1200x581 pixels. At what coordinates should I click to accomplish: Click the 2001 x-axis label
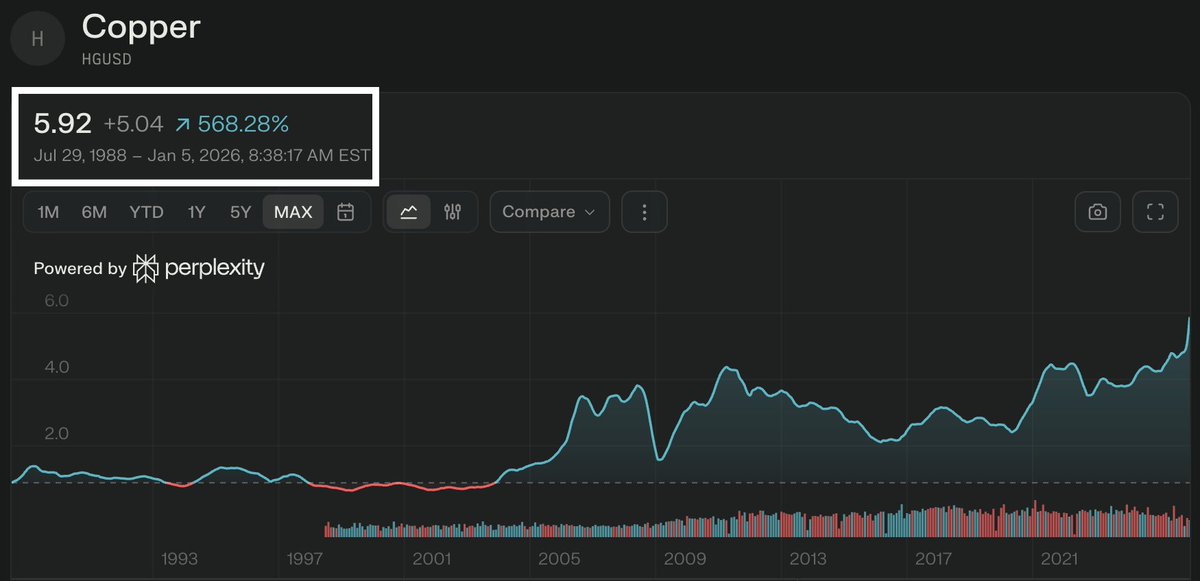click(431, 559)
